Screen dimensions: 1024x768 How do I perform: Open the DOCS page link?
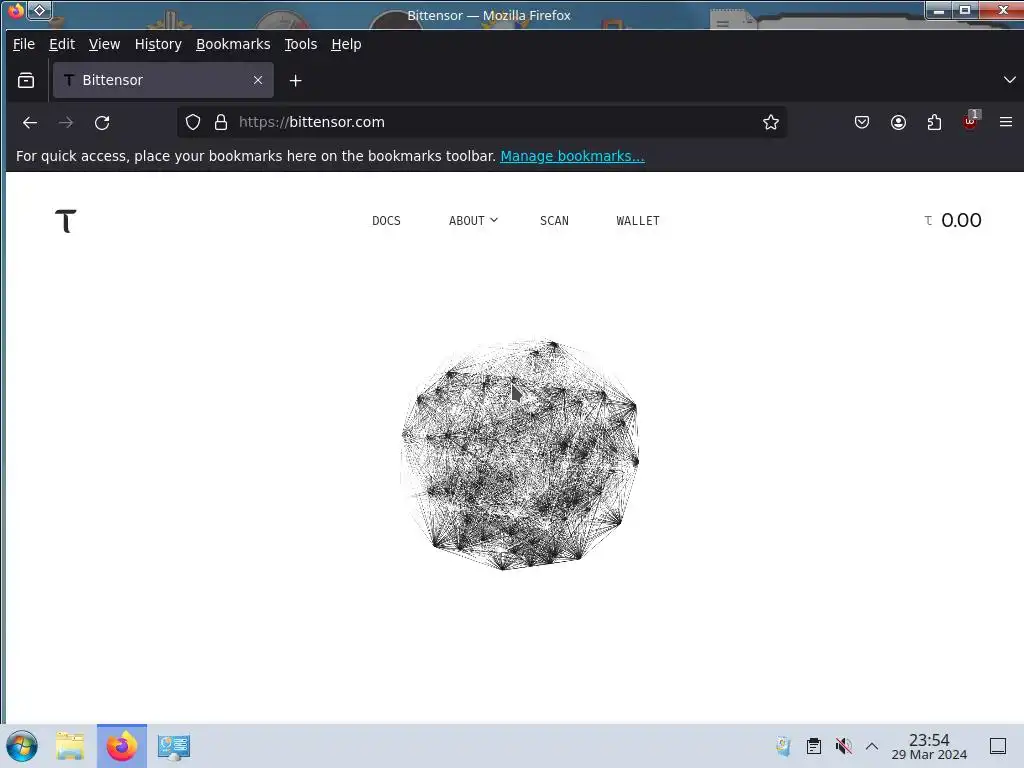click(387, 221)
